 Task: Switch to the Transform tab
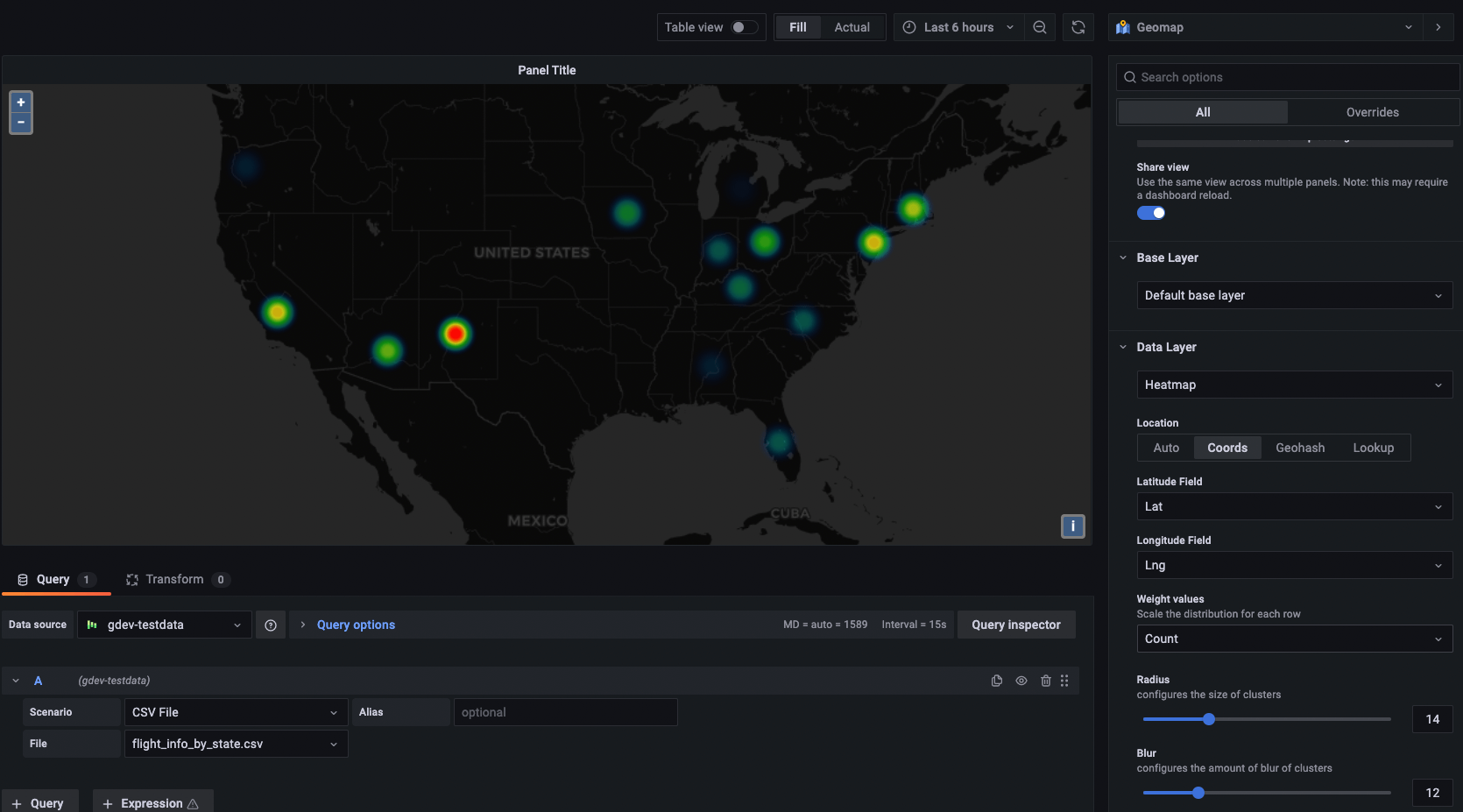coord(174,579)
